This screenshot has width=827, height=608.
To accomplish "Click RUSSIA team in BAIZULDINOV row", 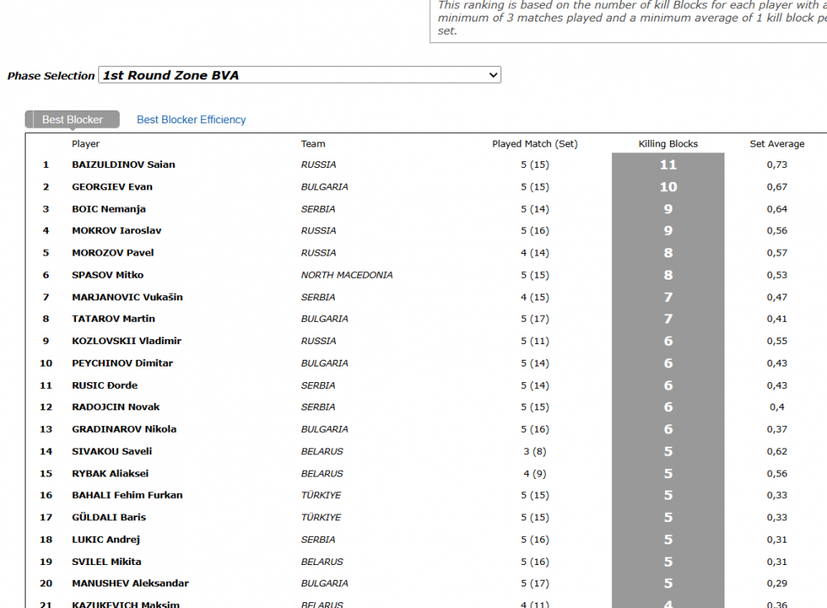I will [318, 165].
